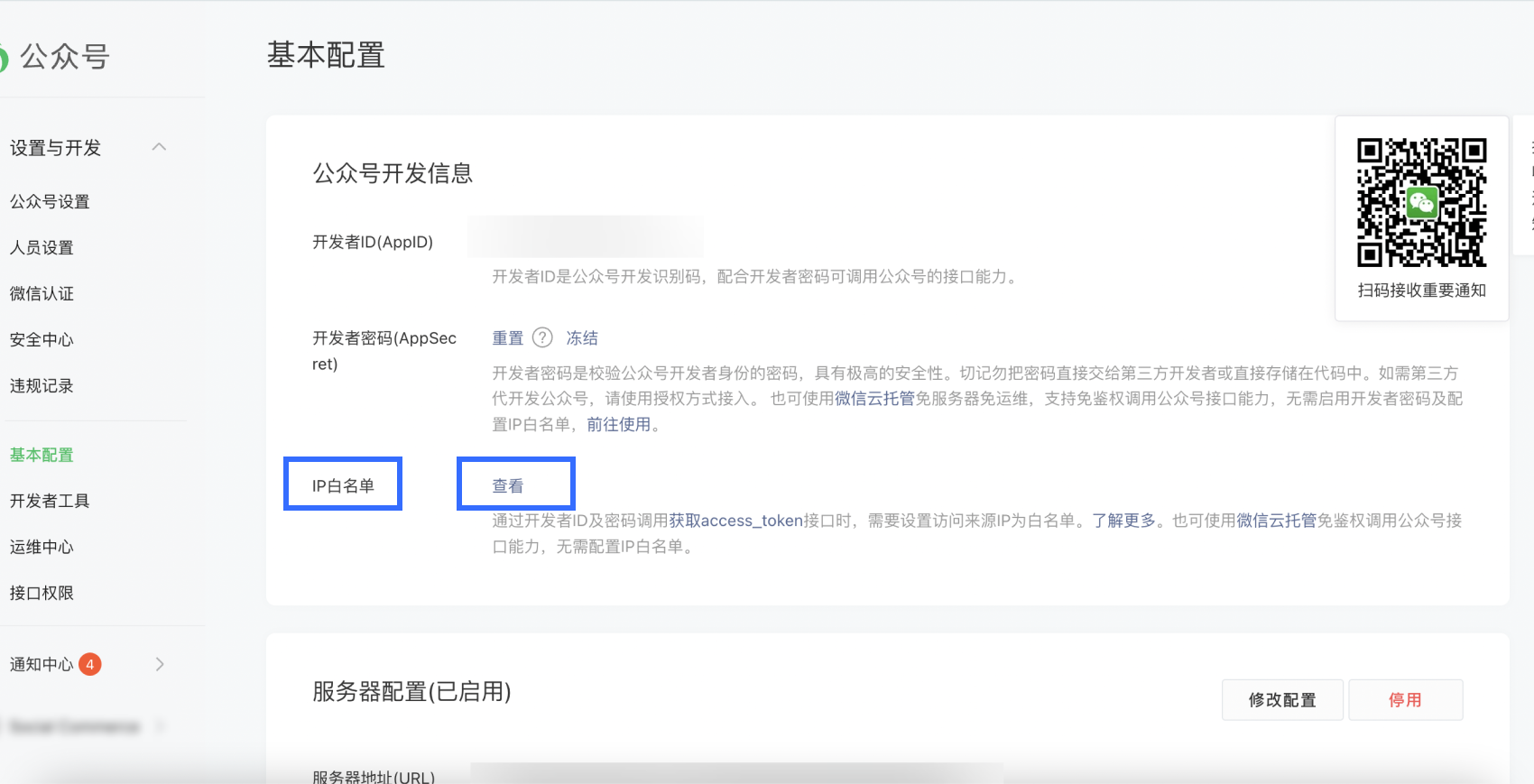This screenshot has width=1534, height=784.
Task: Click the IP白名单 label
Action: click(343, 486)
